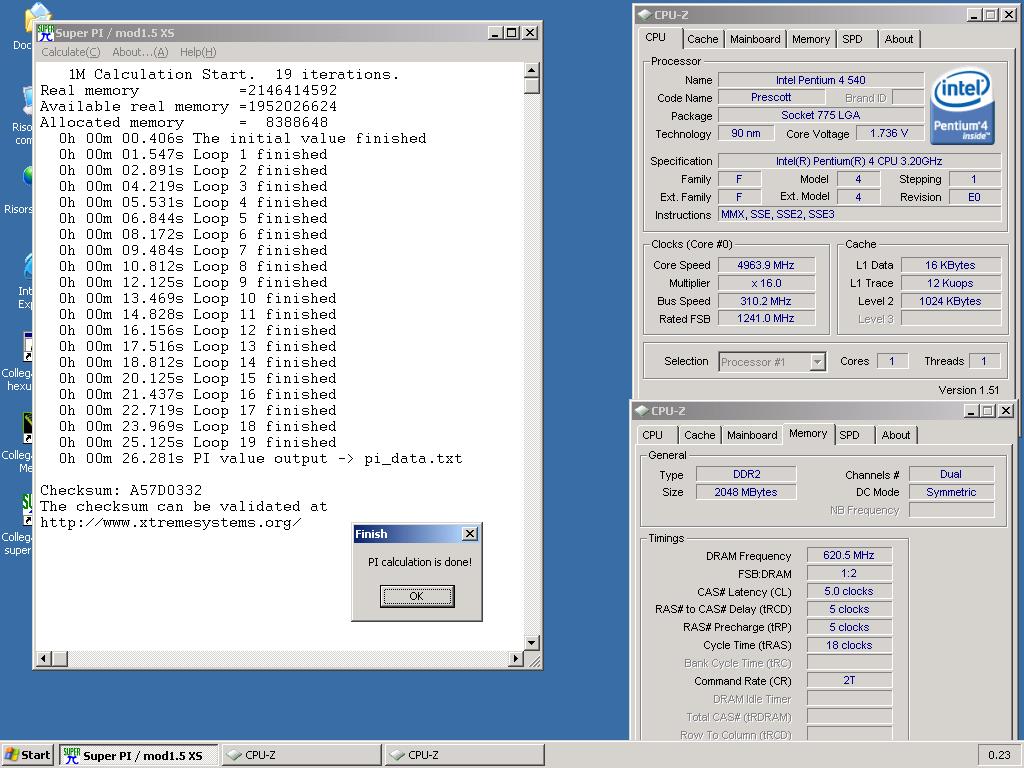Click the memory Type value DDR2
The image size is (1024, 768).
(x=746, y=474)
